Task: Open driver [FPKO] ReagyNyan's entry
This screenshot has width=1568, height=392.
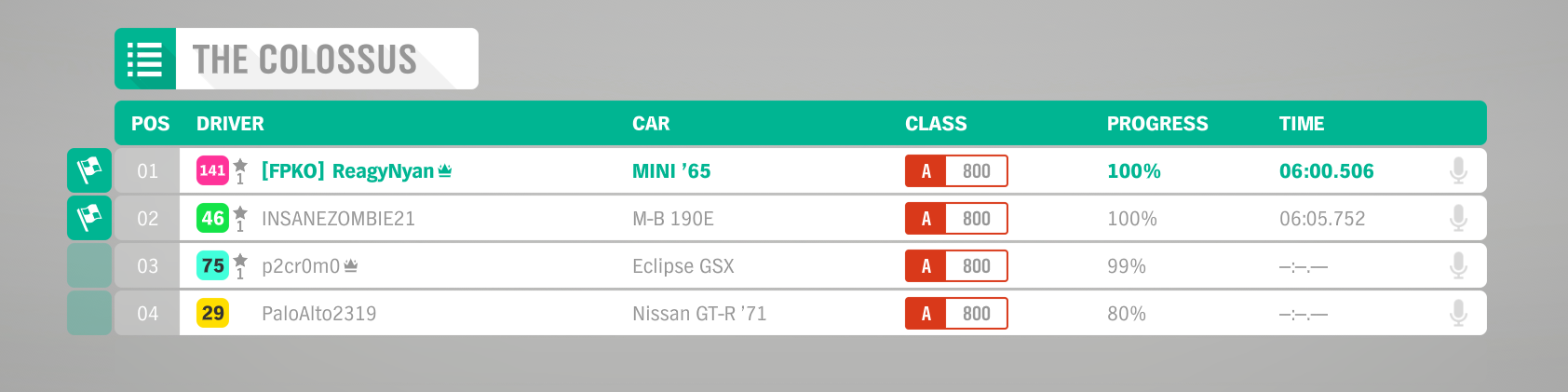Action: pos(346,171)
